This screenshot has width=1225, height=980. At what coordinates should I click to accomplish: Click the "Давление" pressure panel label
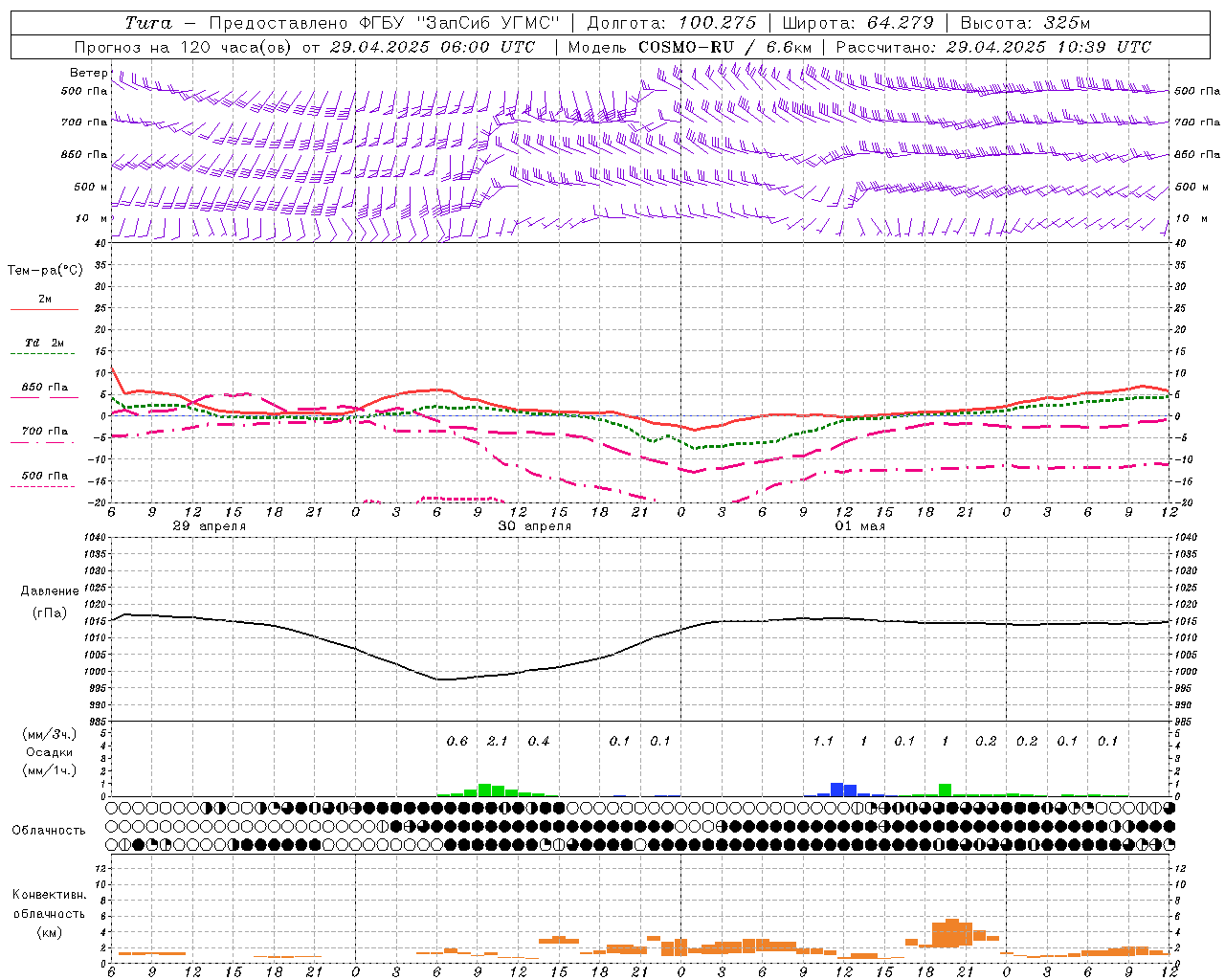50,591
